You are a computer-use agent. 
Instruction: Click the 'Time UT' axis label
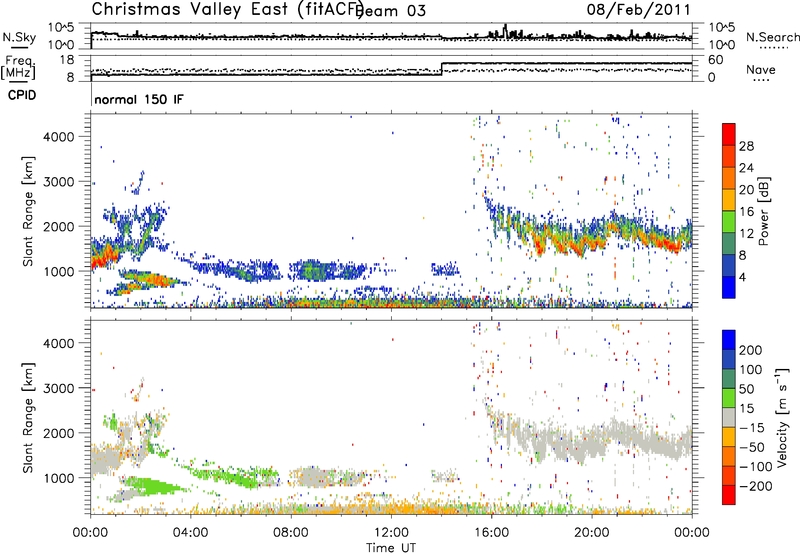[391, 548]
